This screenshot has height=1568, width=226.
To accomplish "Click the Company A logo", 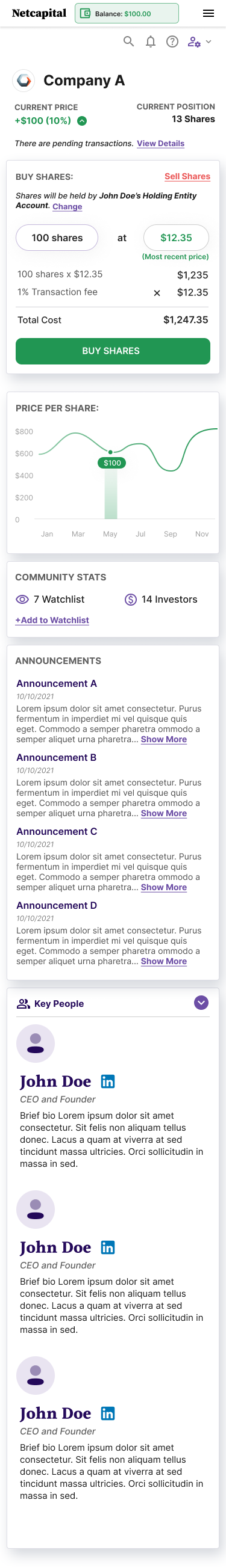I will coord(24,81).
